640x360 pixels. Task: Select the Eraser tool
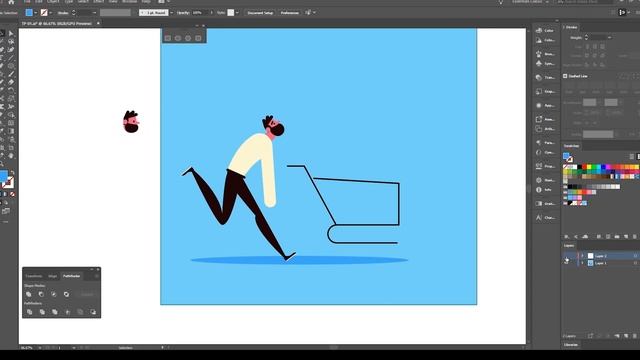pyautogui.click(x=11, y=82)
